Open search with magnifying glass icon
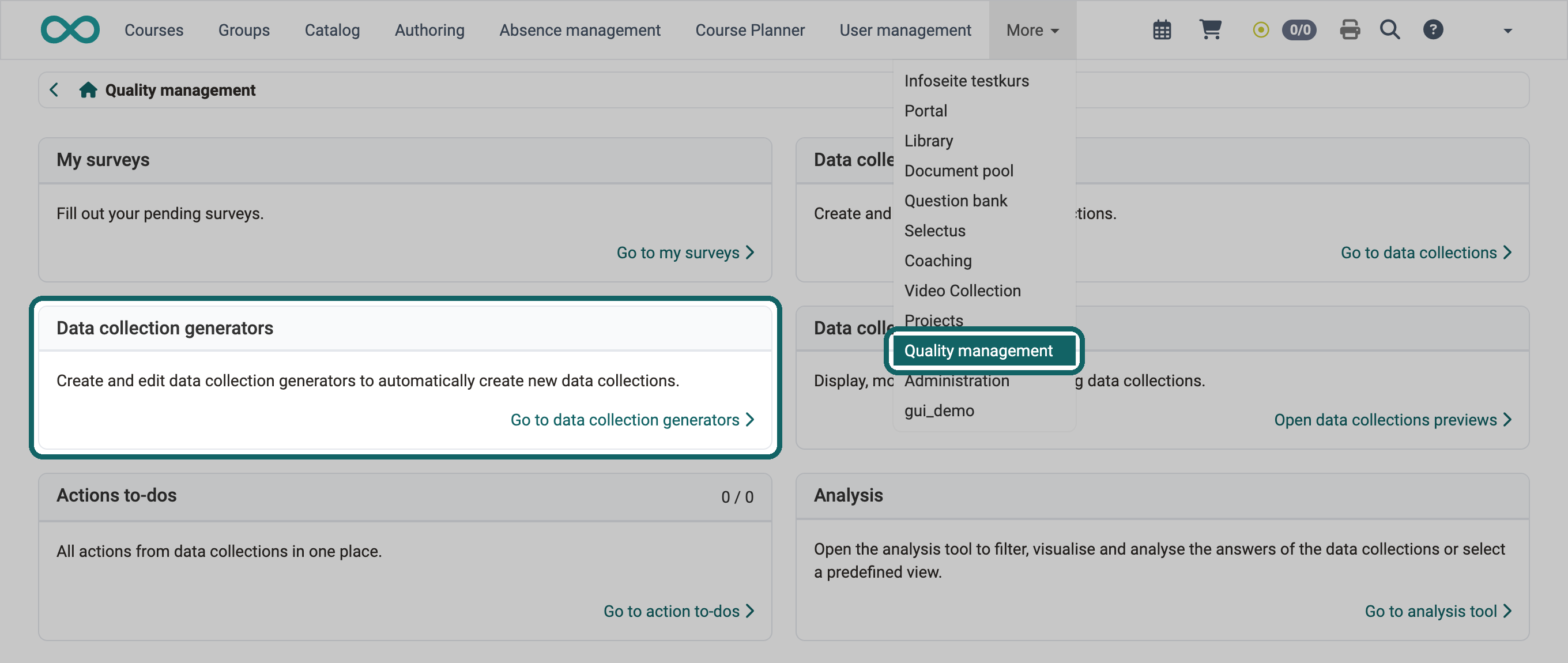1568x663 pixels. 1390,29
